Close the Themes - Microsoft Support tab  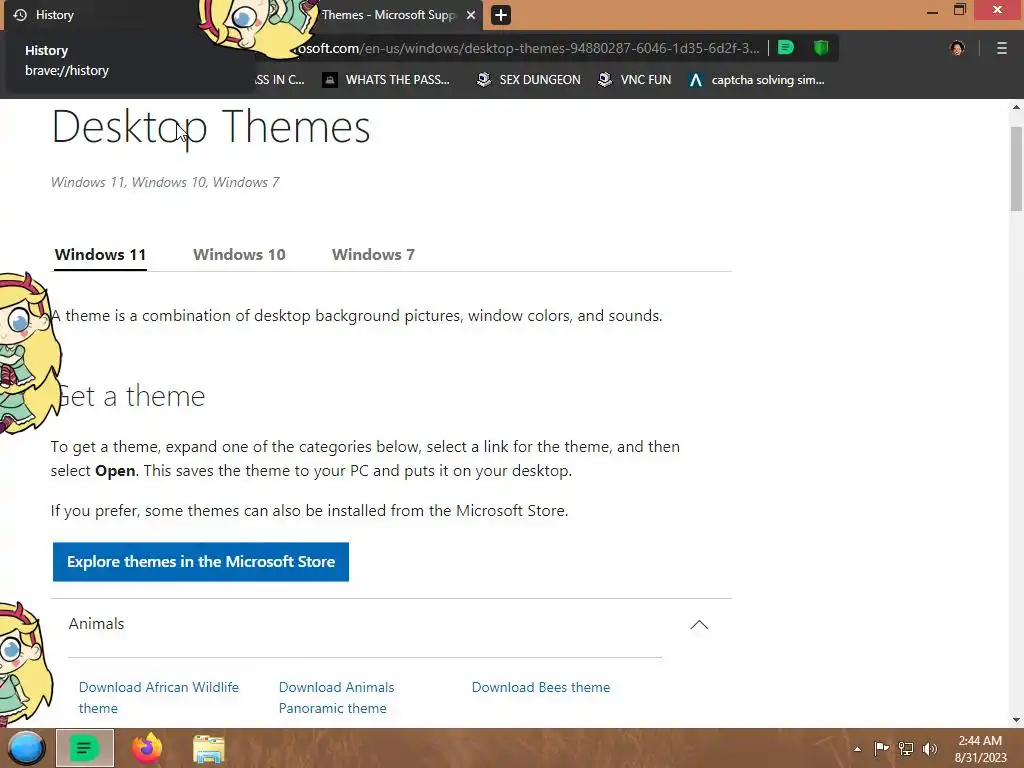tap(471, 15)
